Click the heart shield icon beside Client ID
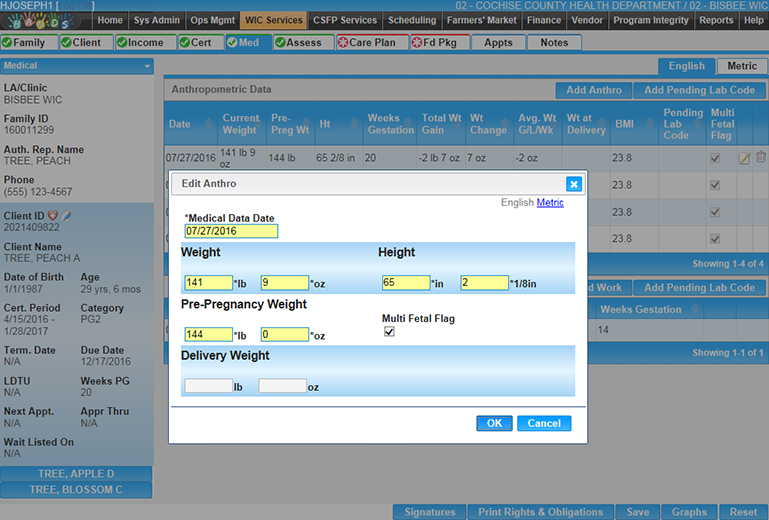This screenshot has width=769, height=520. click(52, 216)
